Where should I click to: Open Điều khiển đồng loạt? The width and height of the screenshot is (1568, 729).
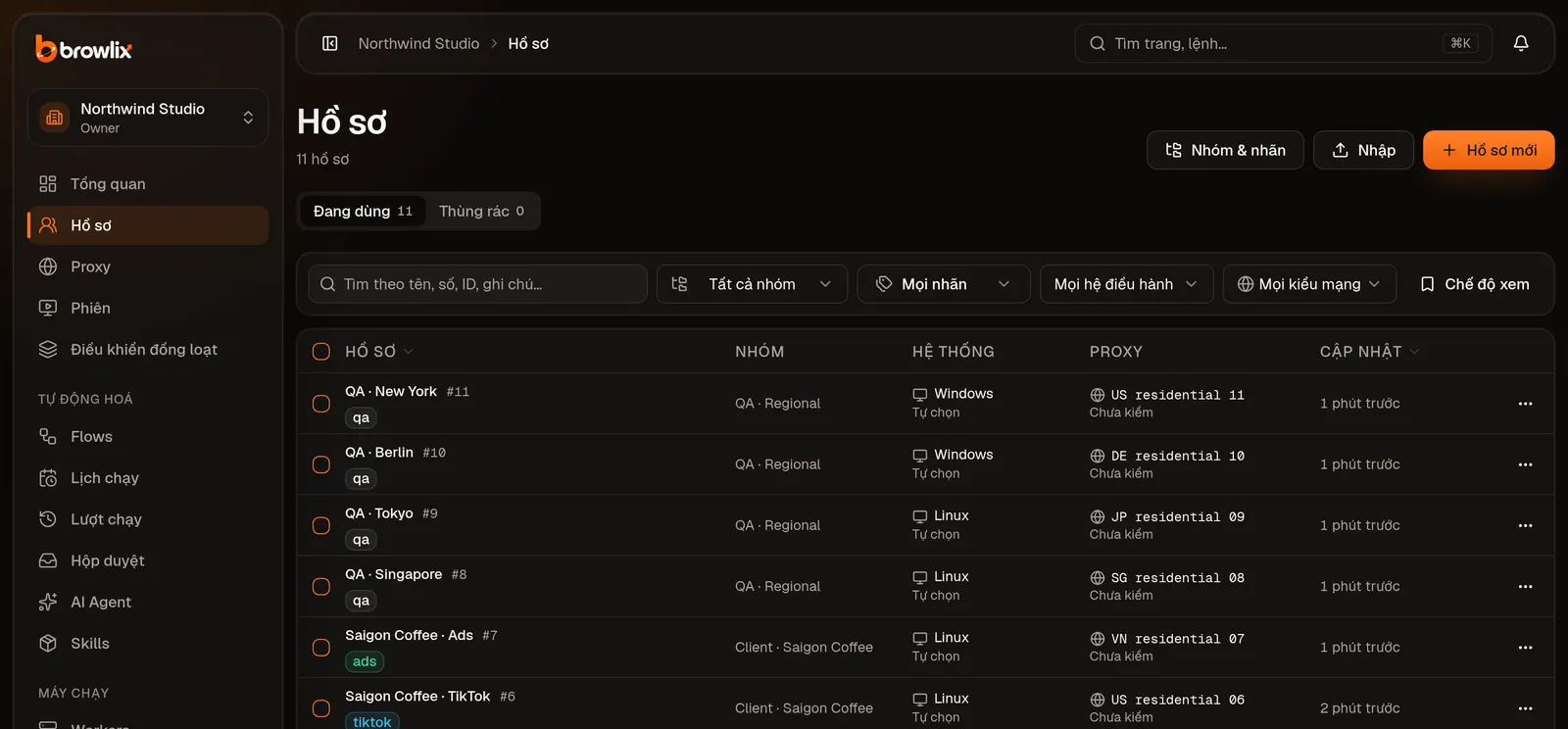point(148,349)
